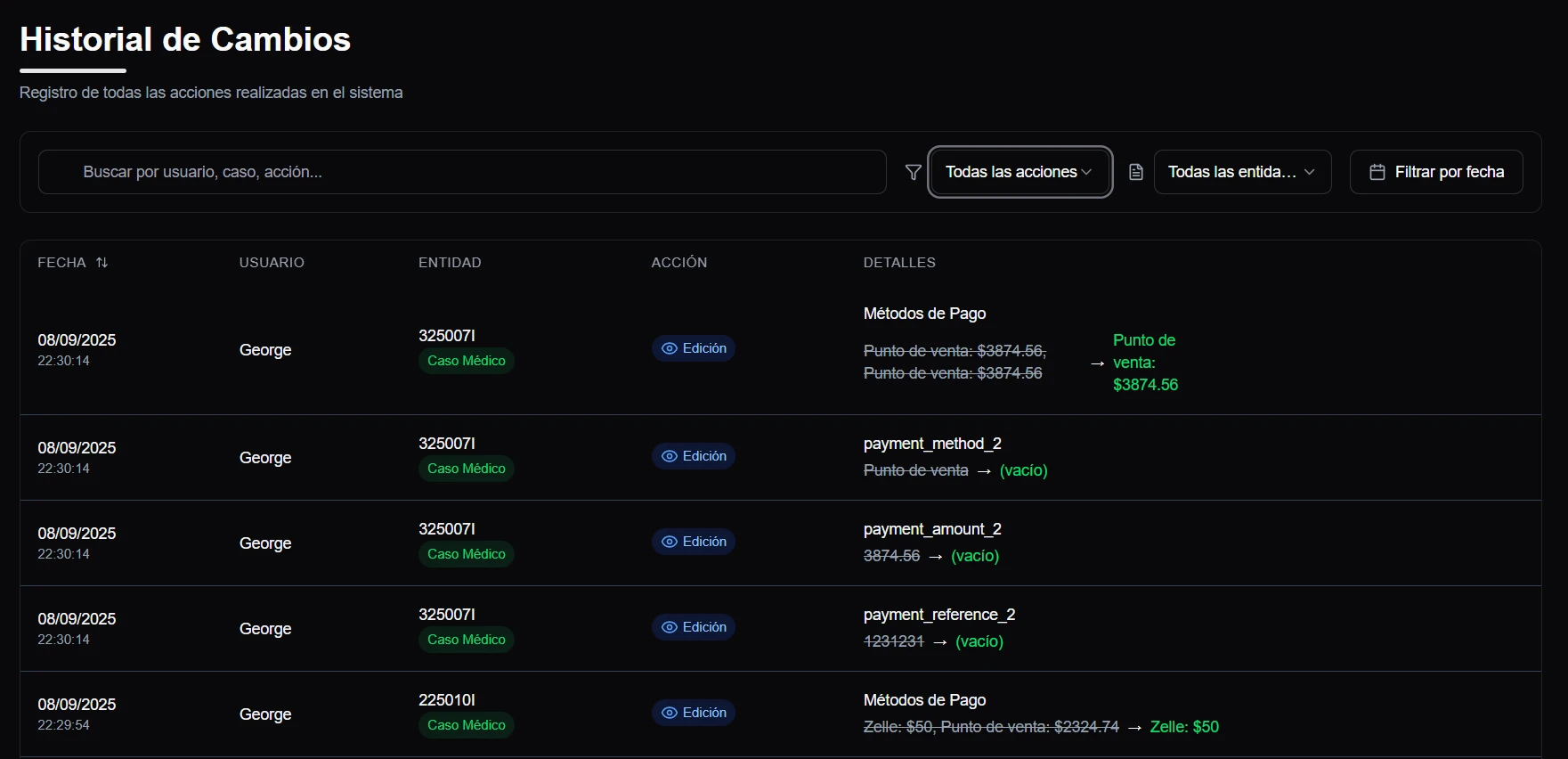Click the eye icon in the first Edición badge
This screenshot has height=759, width=1568.
click(670, 348)
